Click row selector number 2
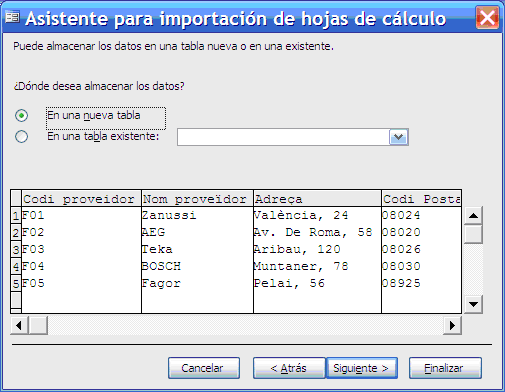505x392 pixels. tap(16, 233)
